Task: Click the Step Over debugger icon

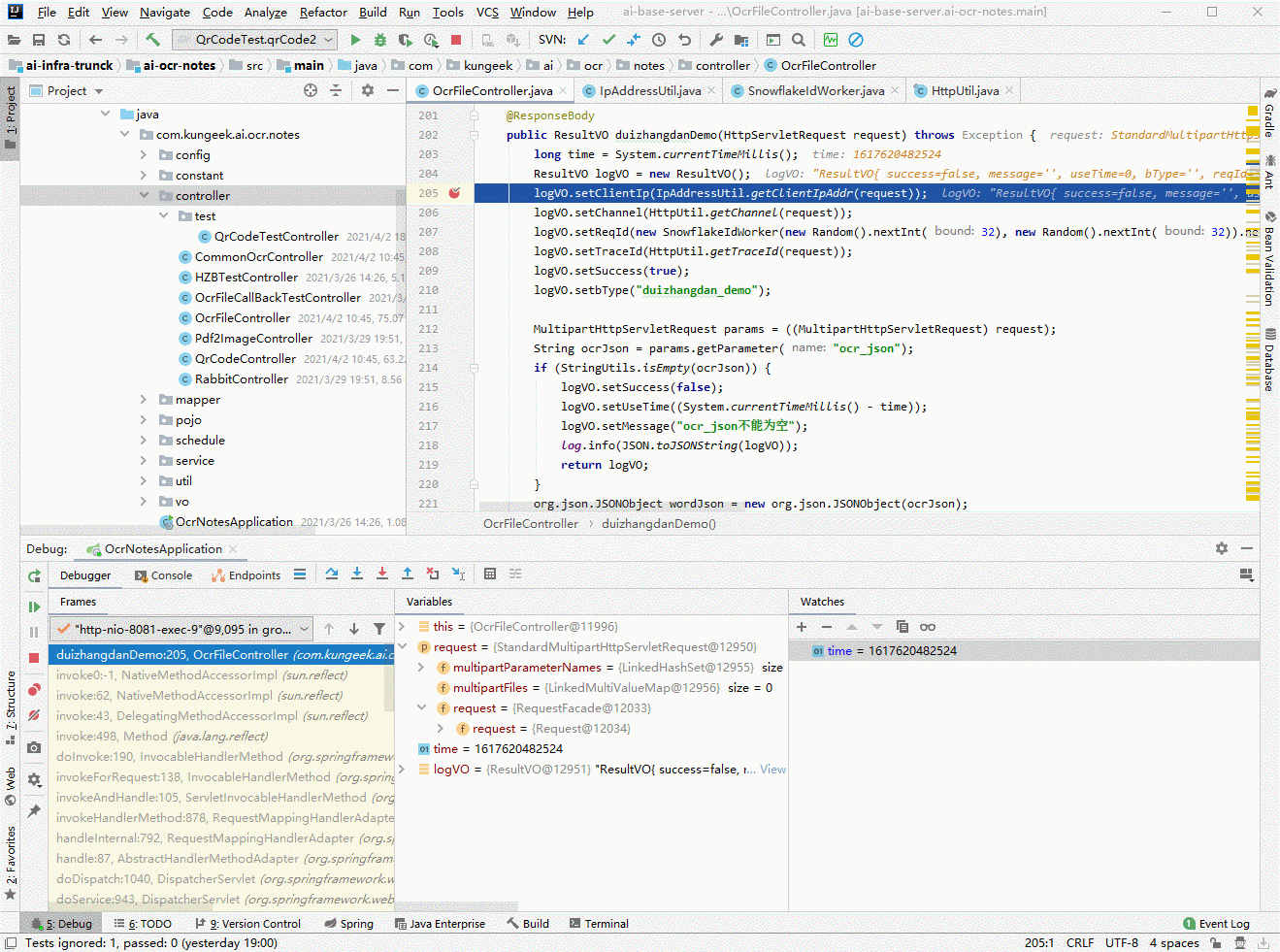Action: 332,574
